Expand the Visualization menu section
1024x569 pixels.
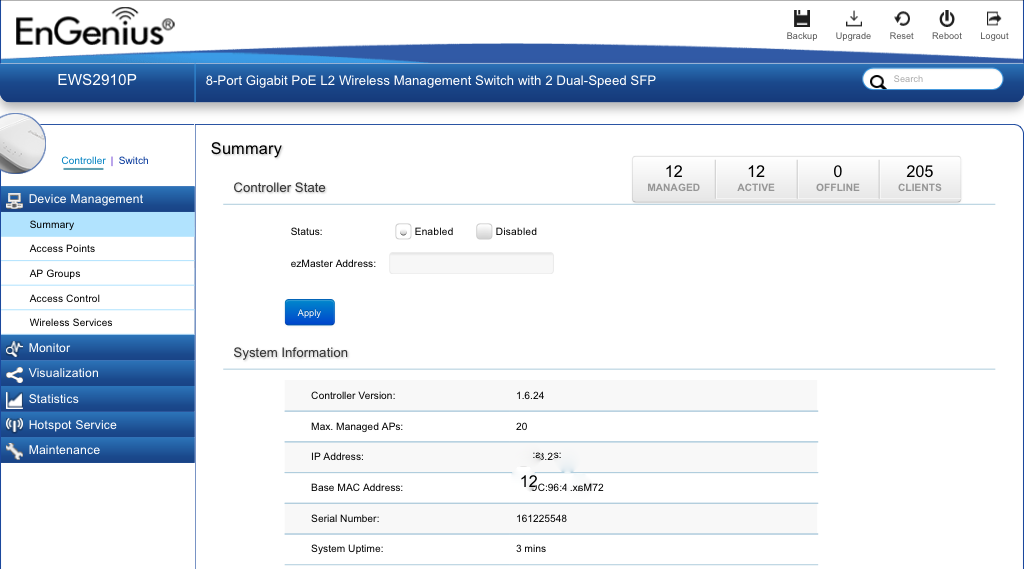point(98,373)
